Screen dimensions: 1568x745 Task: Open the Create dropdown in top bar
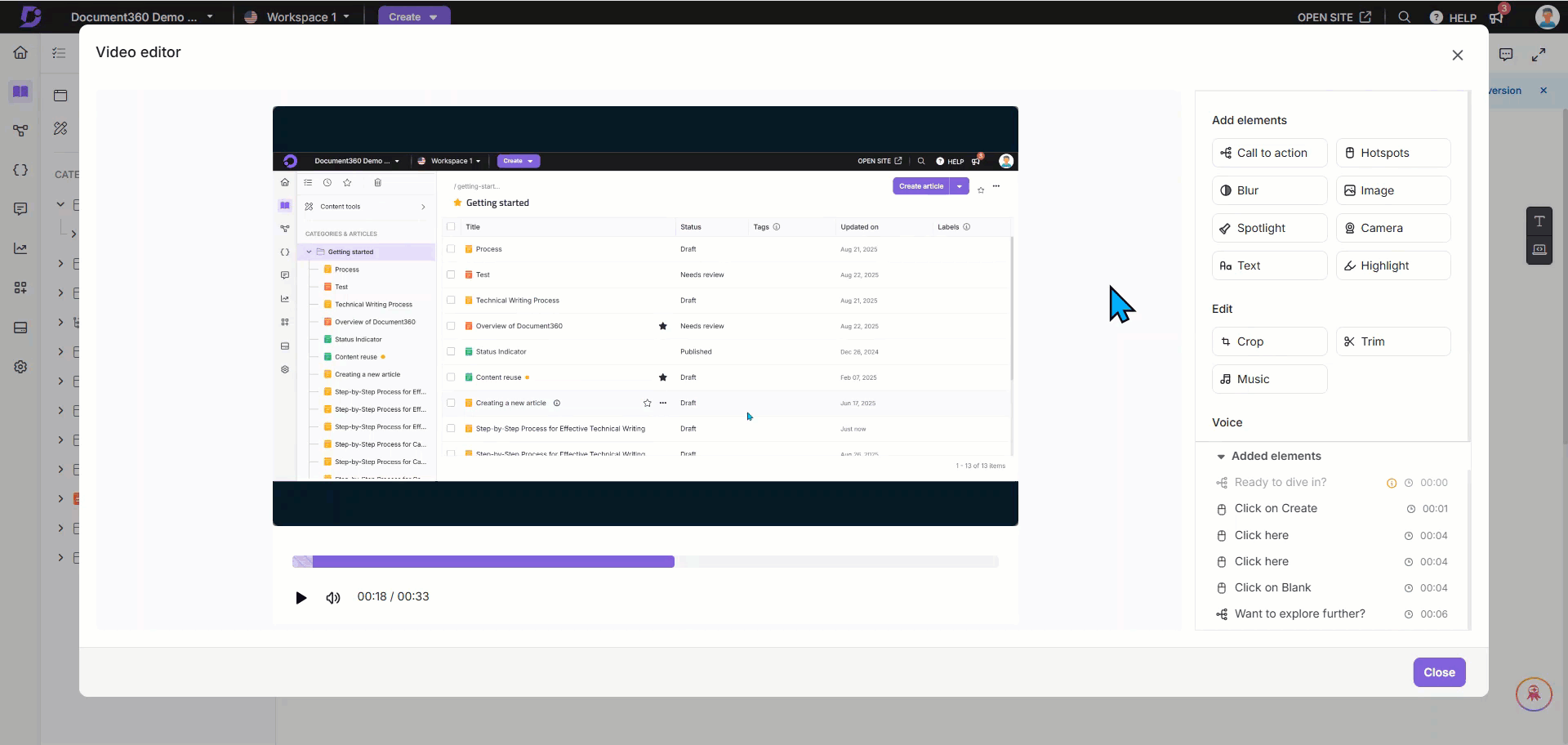[x=414, y=16]
